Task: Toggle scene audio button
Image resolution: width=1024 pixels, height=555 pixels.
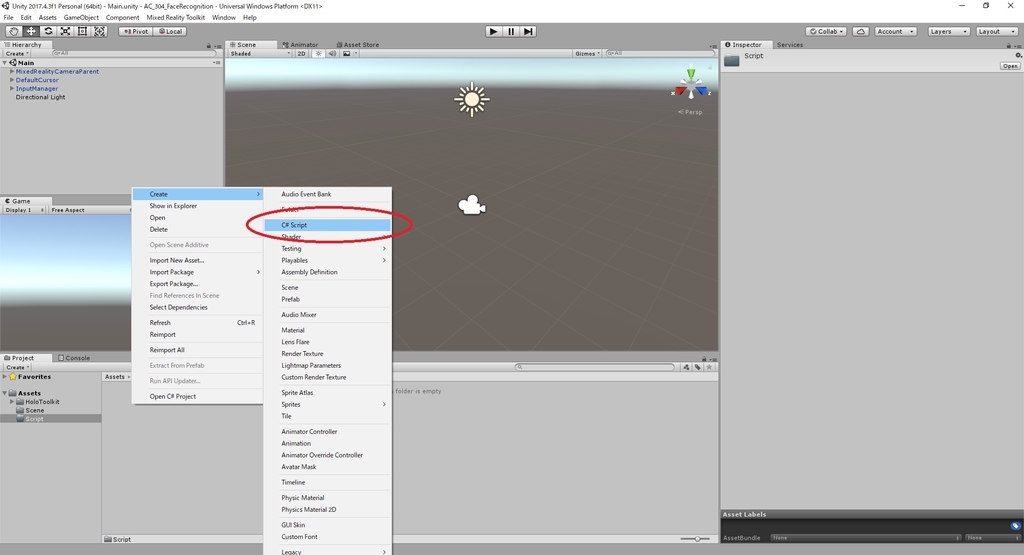Action: pyautogui.click(x=332, y=54)
